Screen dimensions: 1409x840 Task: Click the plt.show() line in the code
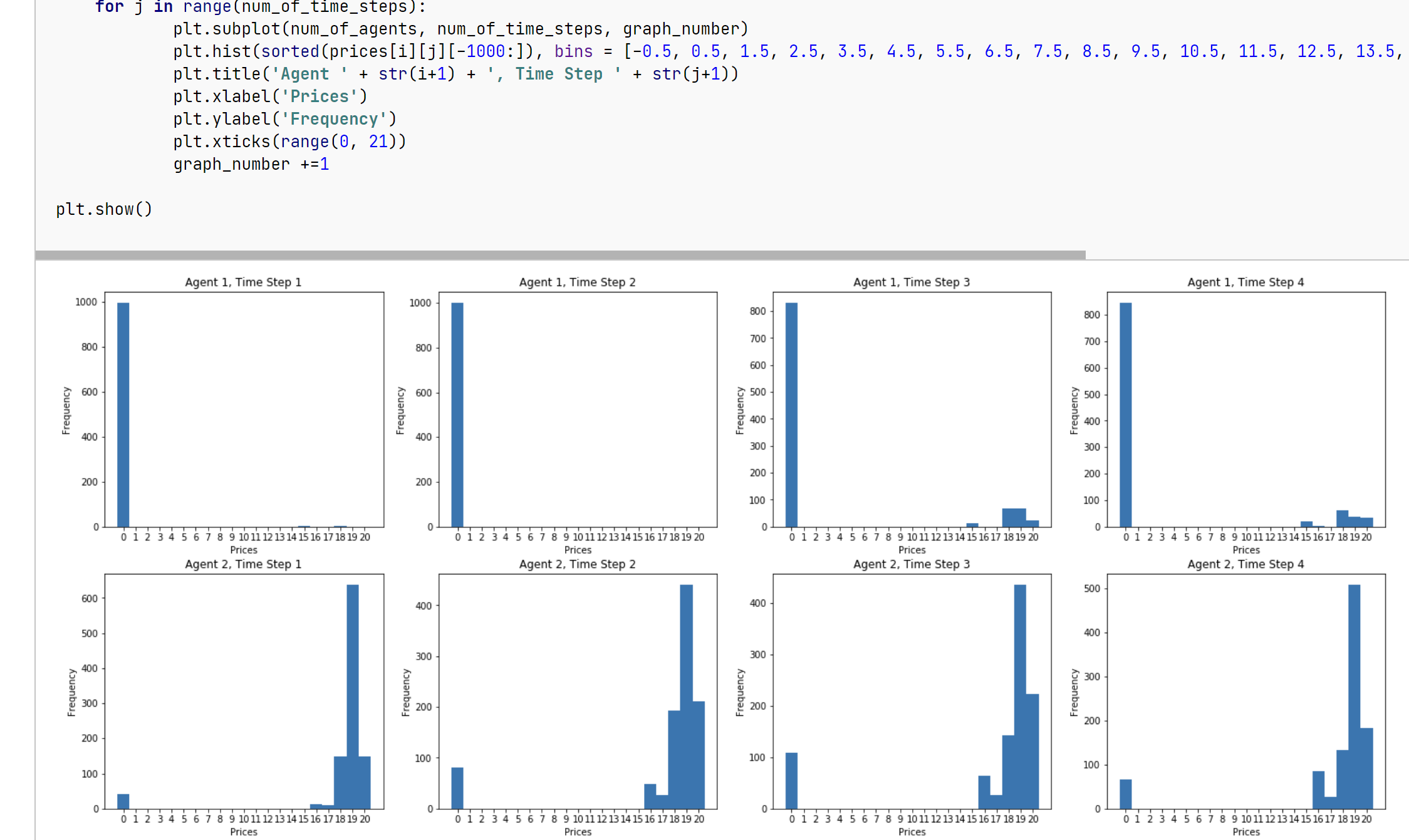[x=104, y=209]
